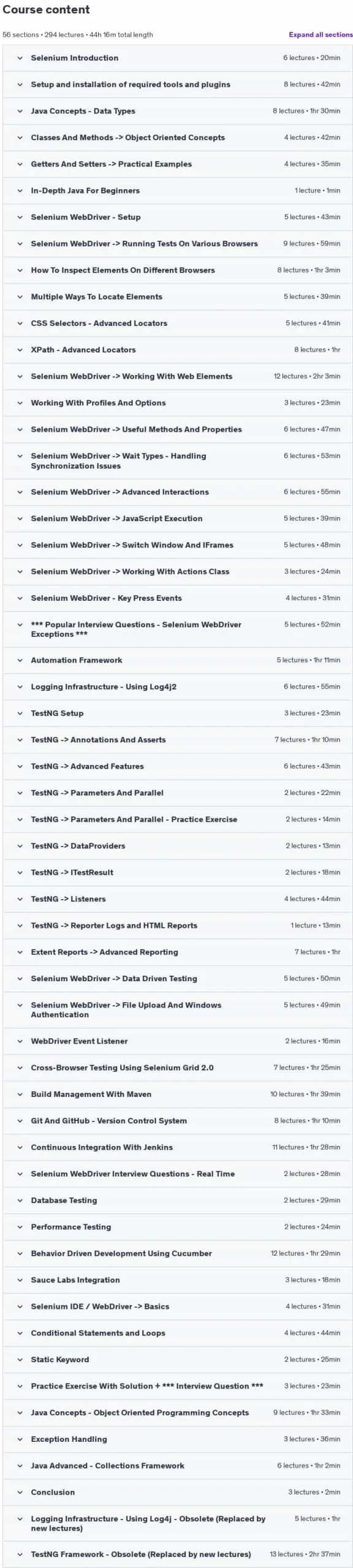Viewport: 353px width, 1568px height.
Task: Open Extent Reports -> Advanced Reporting section
Action: click(178, 952)
